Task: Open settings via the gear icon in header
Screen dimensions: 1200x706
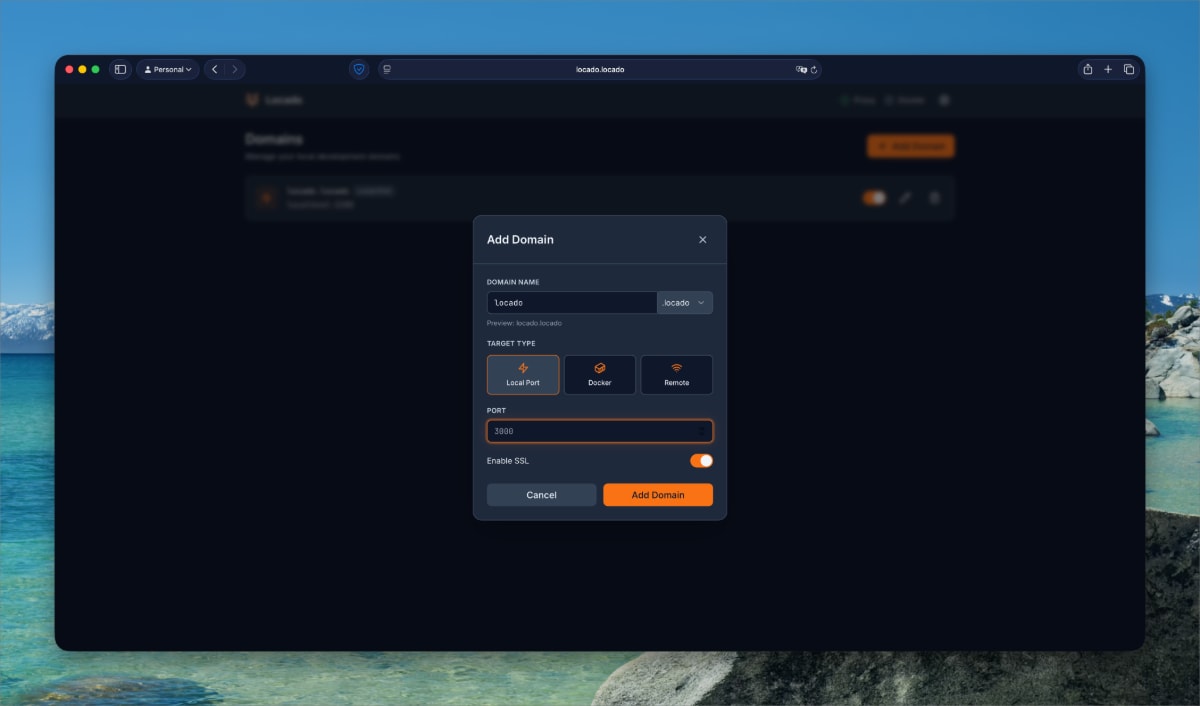Action: click(x=944, y=100)
